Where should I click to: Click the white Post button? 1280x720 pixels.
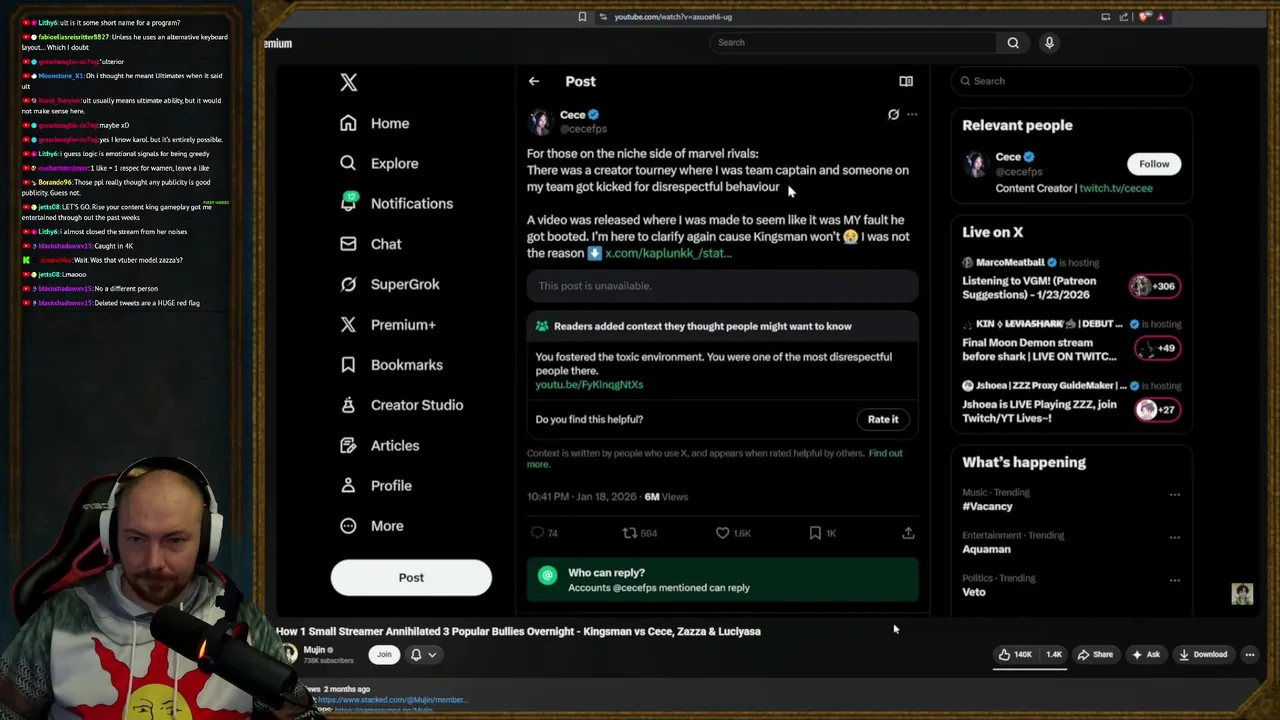tap(411, 578)
